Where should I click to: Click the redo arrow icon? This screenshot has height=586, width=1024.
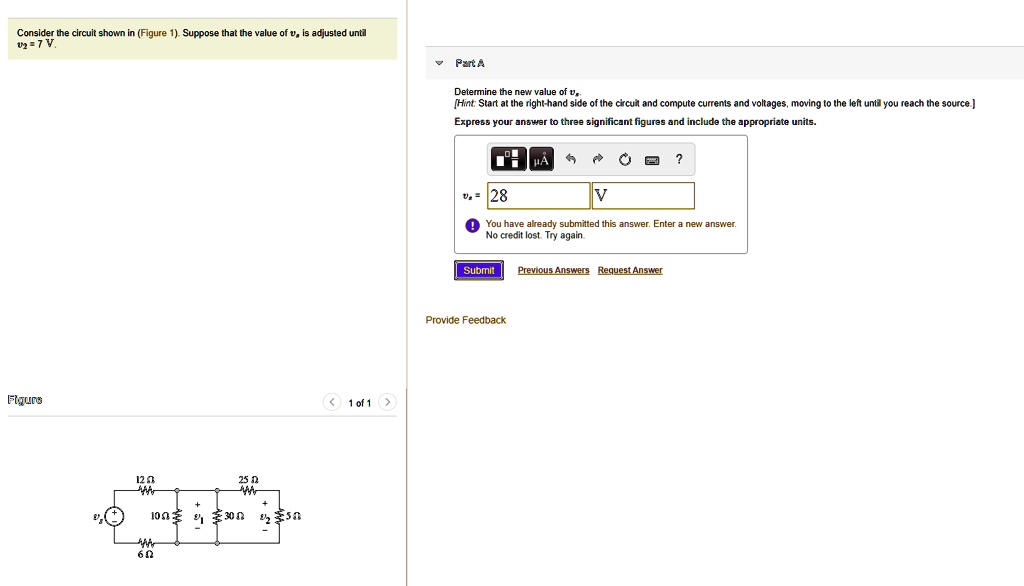597,159
